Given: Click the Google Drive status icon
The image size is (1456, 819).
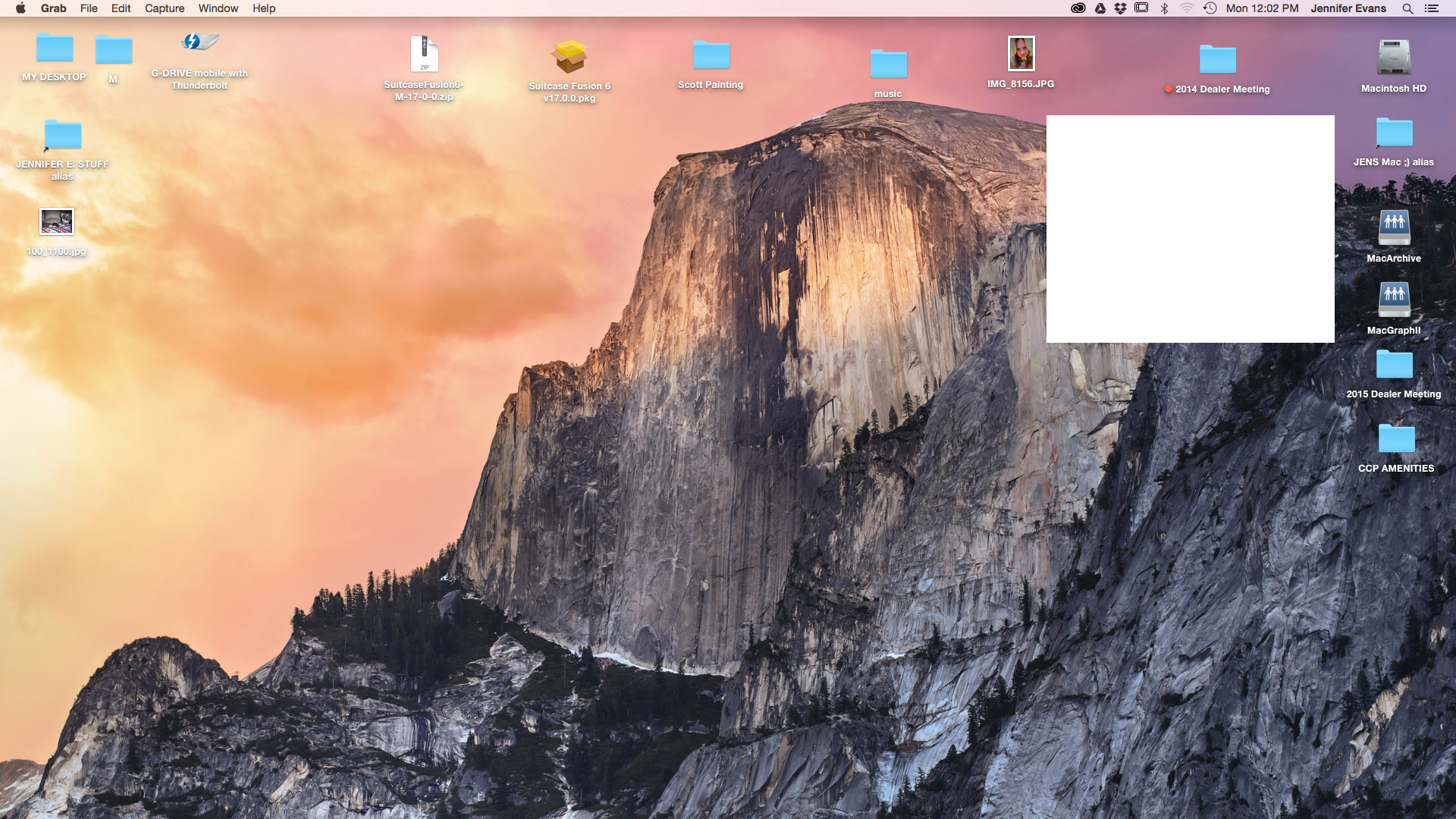Looking at the screenshot, I should [x=1100, y=8].
